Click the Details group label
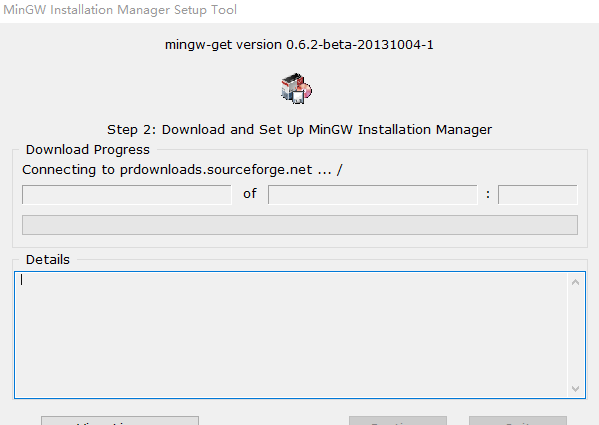 click(x=48, y=260)
